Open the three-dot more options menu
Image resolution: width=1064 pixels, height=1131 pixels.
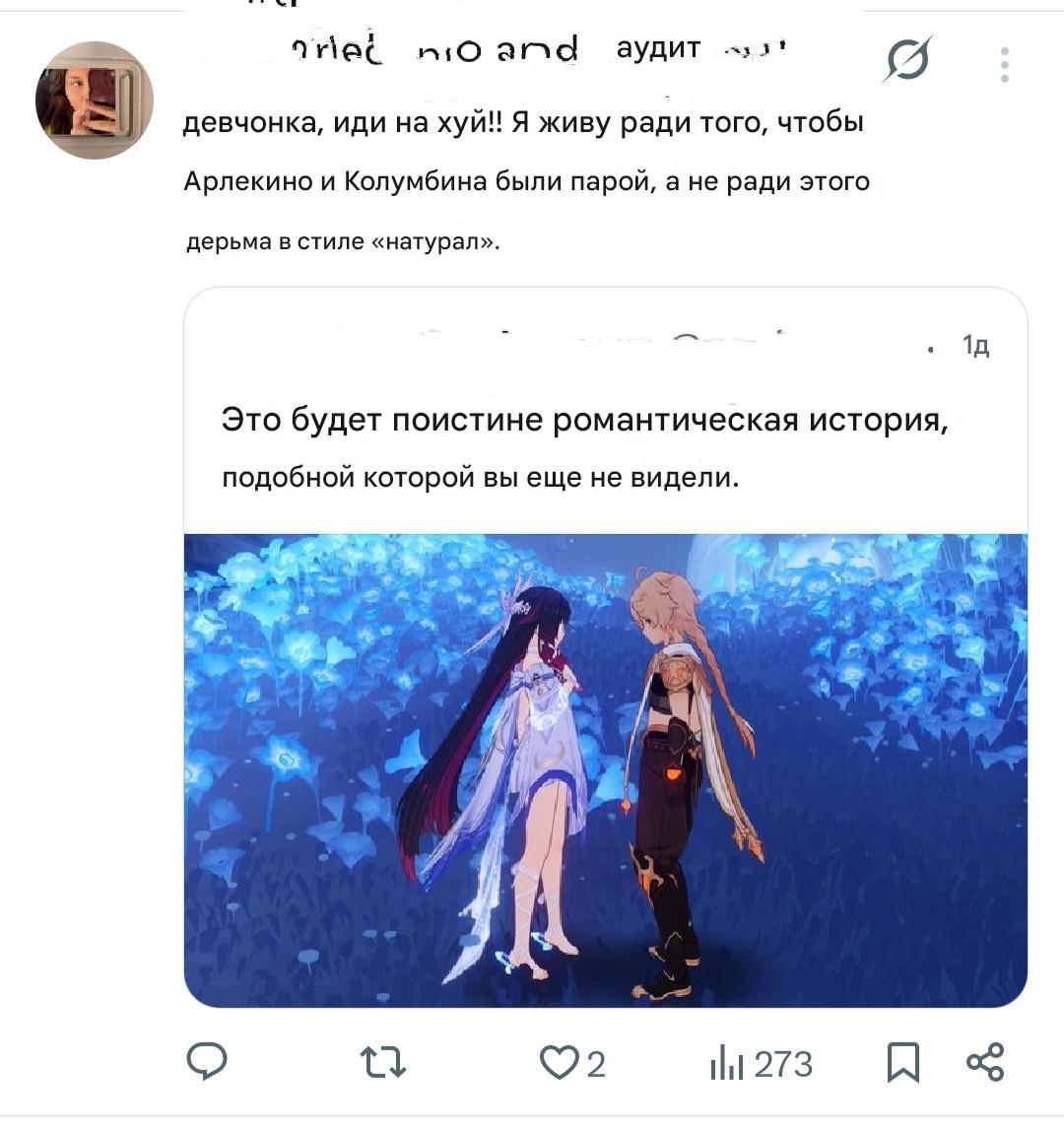pos(1005,65)
